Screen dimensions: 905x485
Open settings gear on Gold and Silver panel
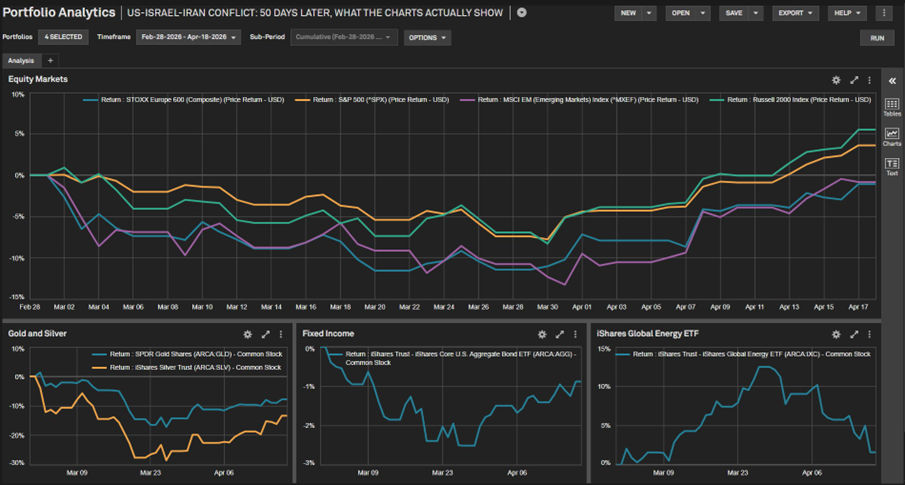248,334
